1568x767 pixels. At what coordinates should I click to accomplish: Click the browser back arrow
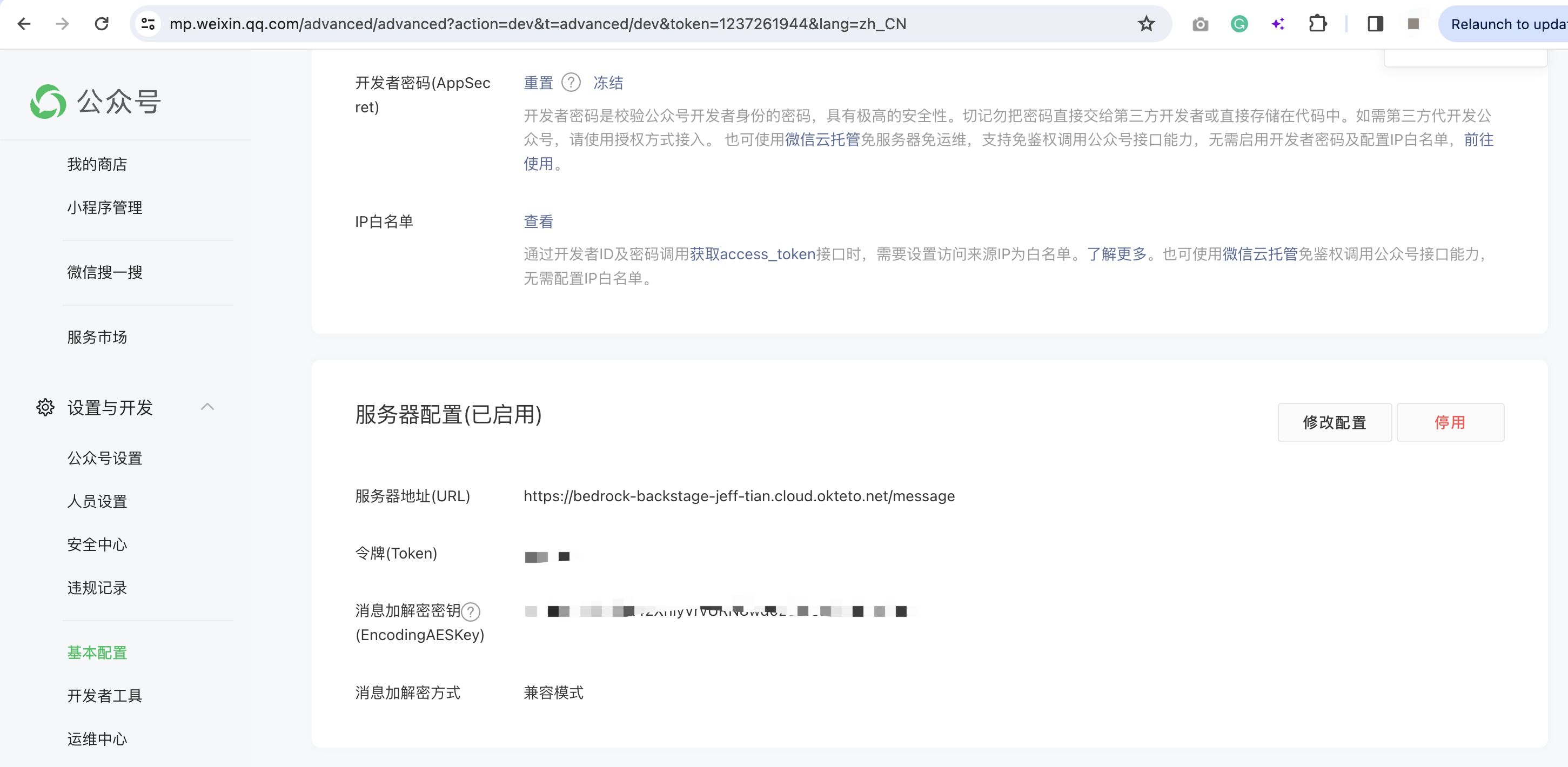(x=24, y=24)
